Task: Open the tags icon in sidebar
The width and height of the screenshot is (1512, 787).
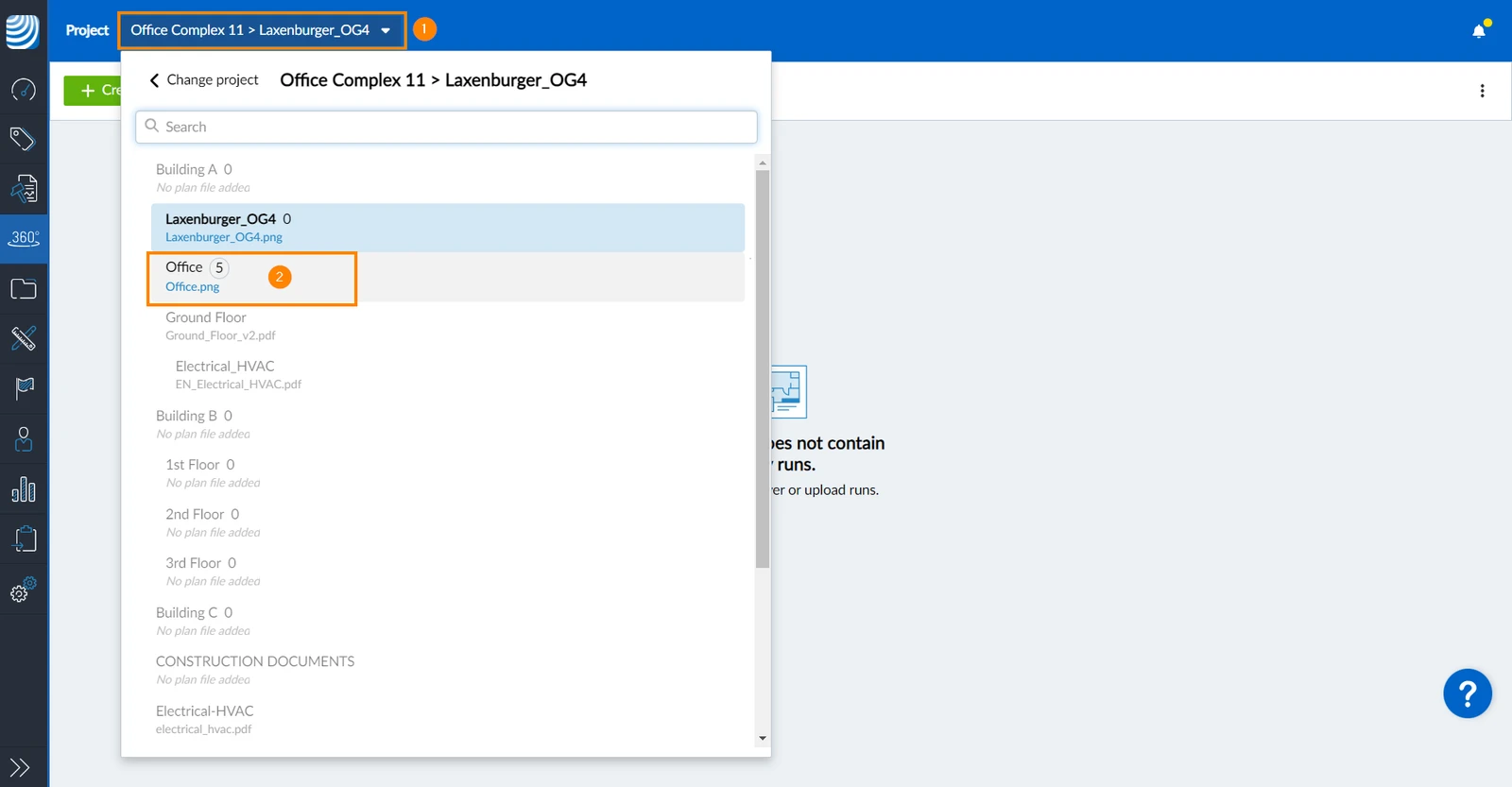Action: [x=24, y=139]
